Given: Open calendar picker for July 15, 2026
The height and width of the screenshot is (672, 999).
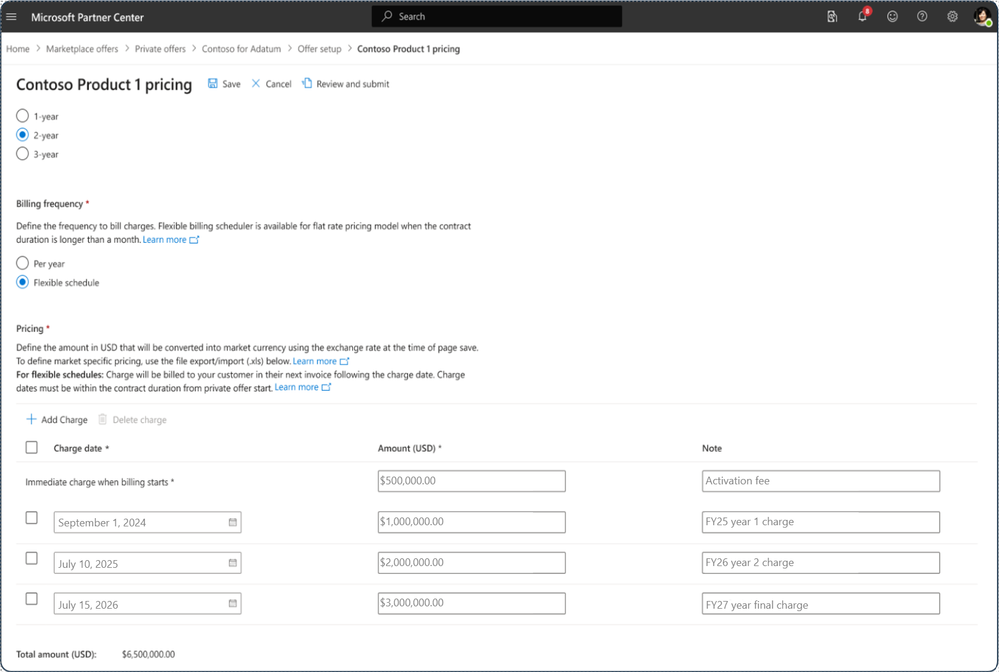Looking at the screenshot, I should coord(233,603).
